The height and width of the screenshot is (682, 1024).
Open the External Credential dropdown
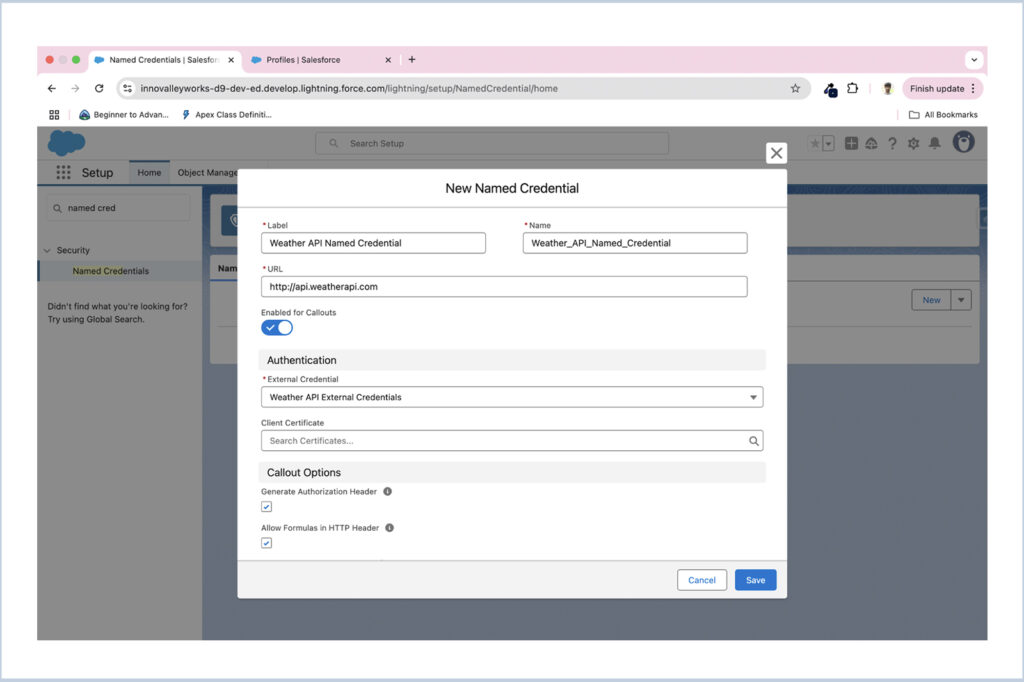pos(512,397)
